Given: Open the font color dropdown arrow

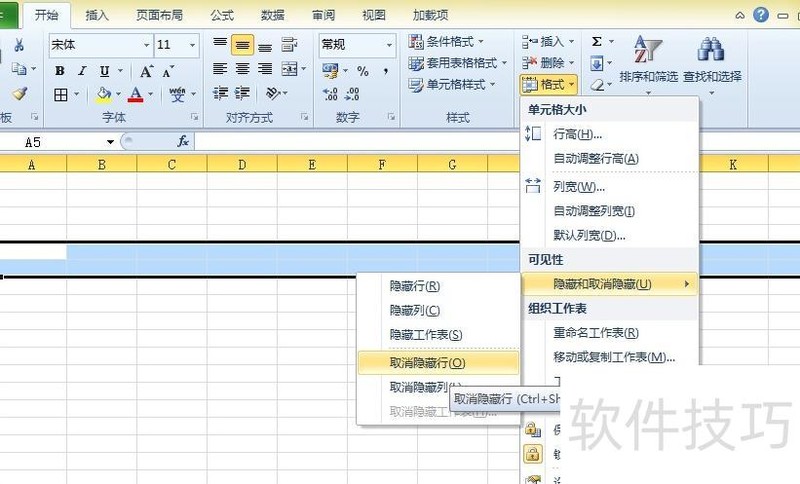Looking at the screenshot, I should coord(151,94).
